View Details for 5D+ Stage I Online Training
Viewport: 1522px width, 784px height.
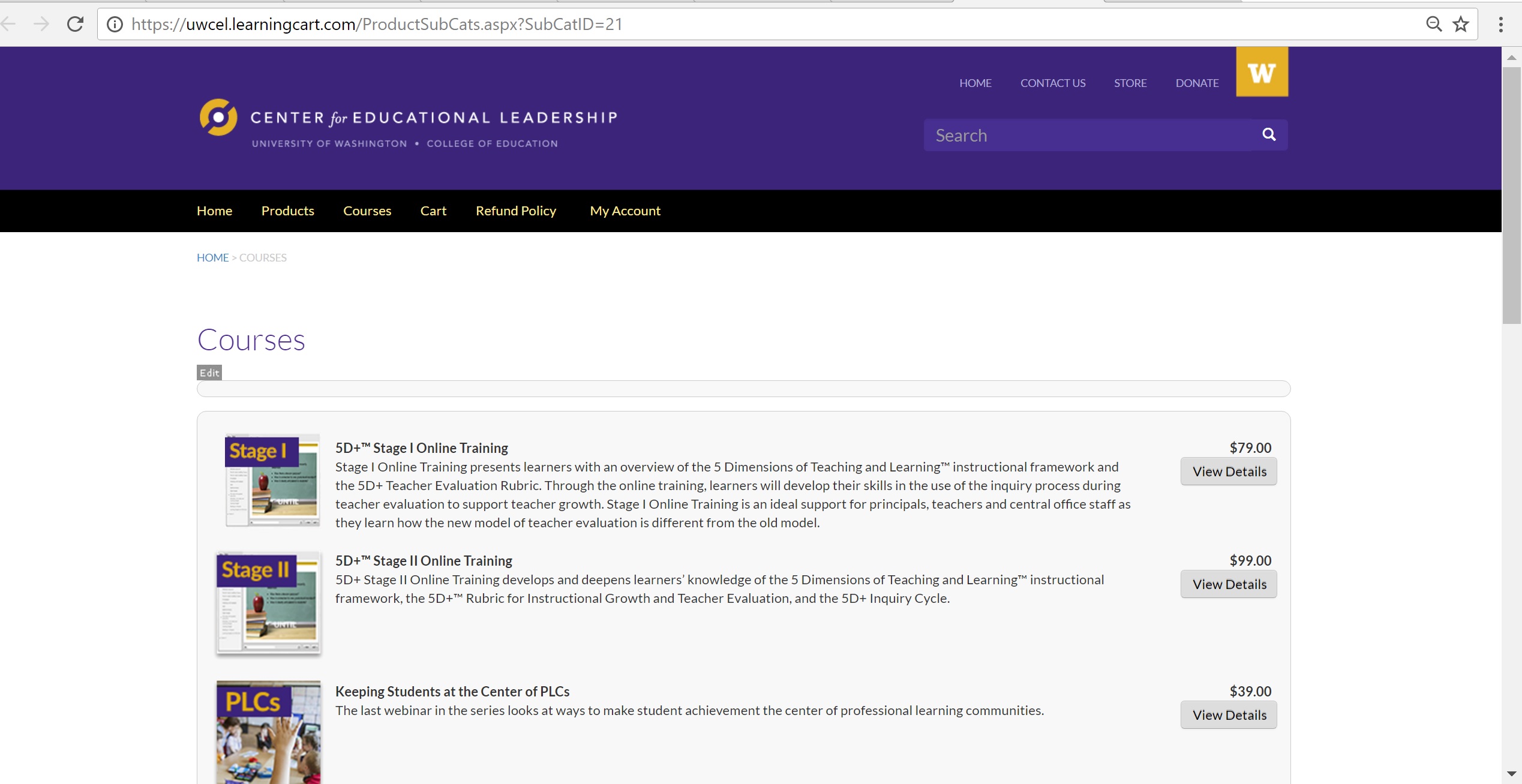click(x=1229, y=471)
